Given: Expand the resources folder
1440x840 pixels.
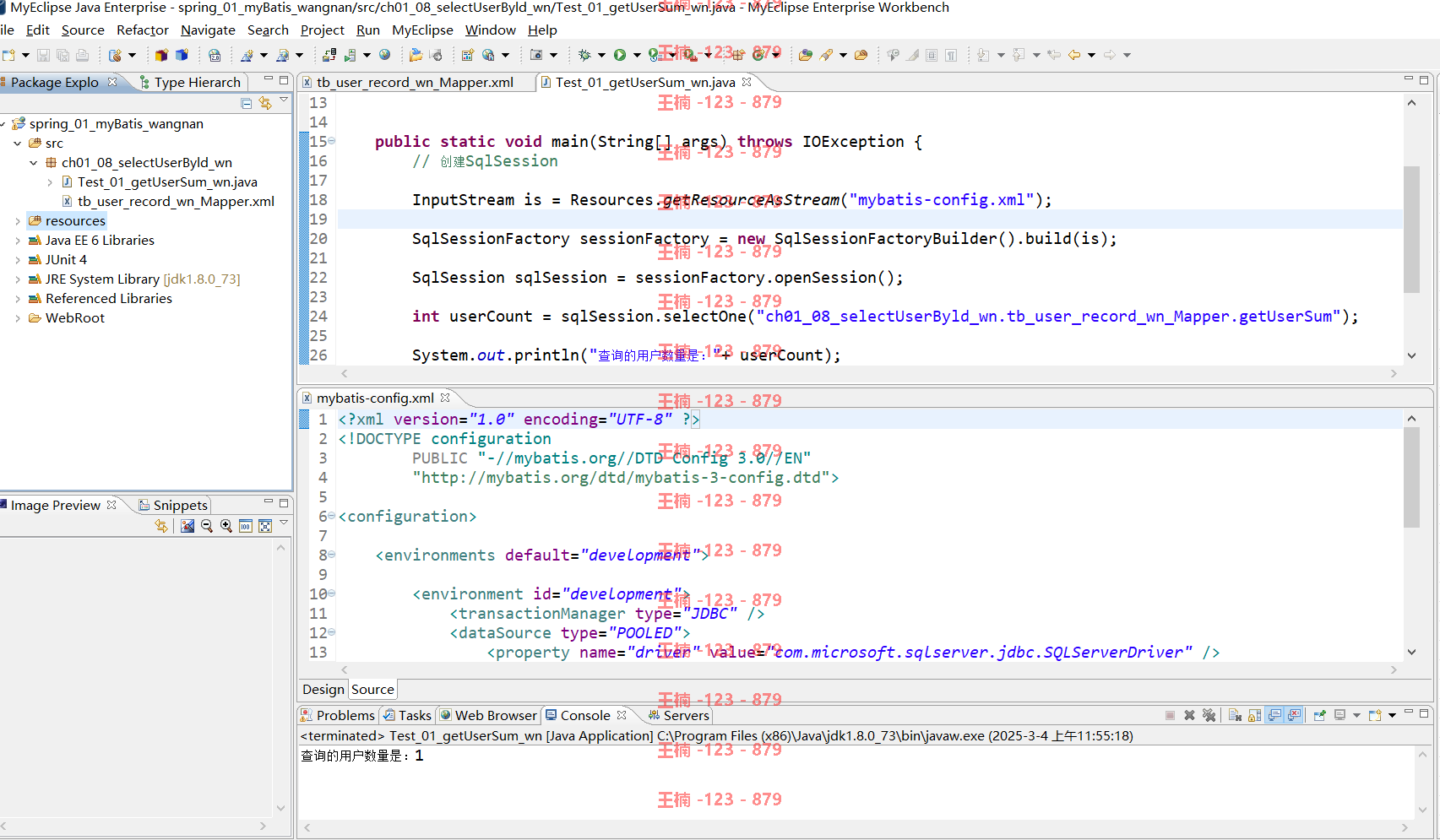Looking at the screenshot, I should tap(18, 221).
